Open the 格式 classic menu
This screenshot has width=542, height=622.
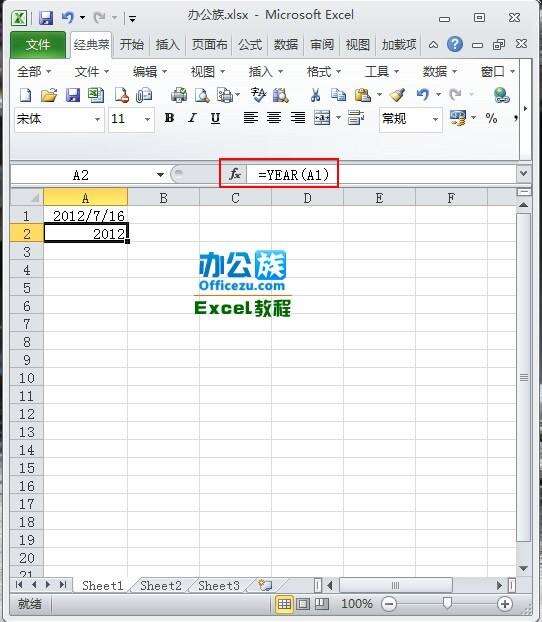click(x=324, y=72)
